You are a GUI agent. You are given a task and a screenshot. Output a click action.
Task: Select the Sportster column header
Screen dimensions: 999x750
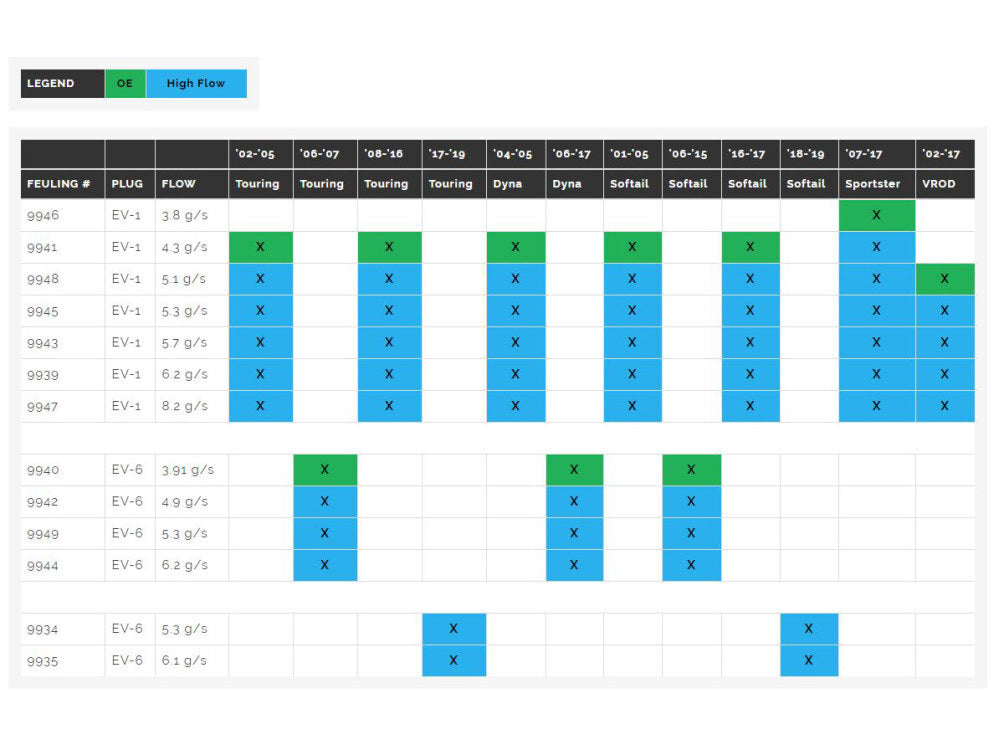[876, 184]
